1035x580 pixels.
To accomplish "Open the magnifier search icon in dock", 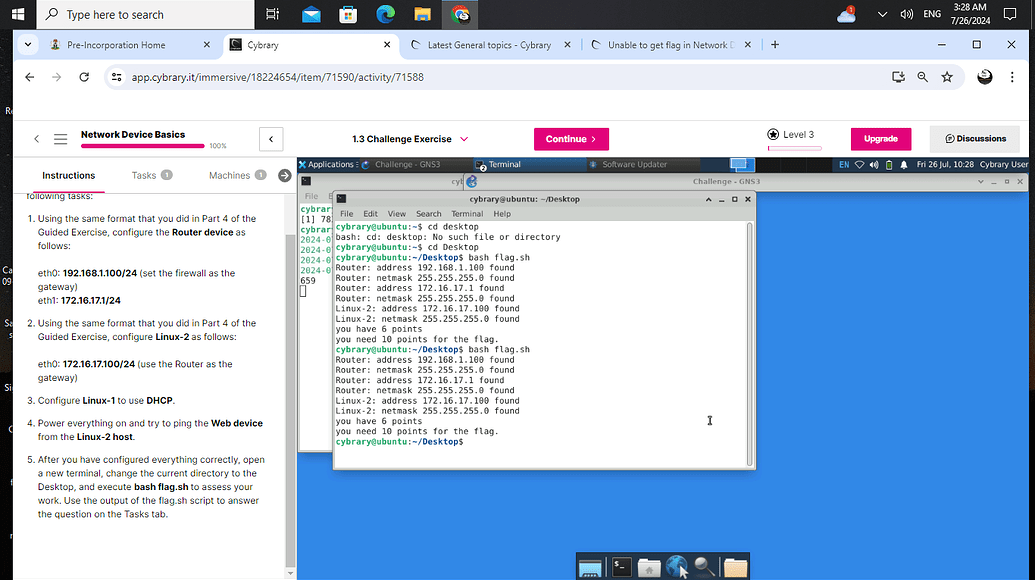I will click(x=705, y=567).
